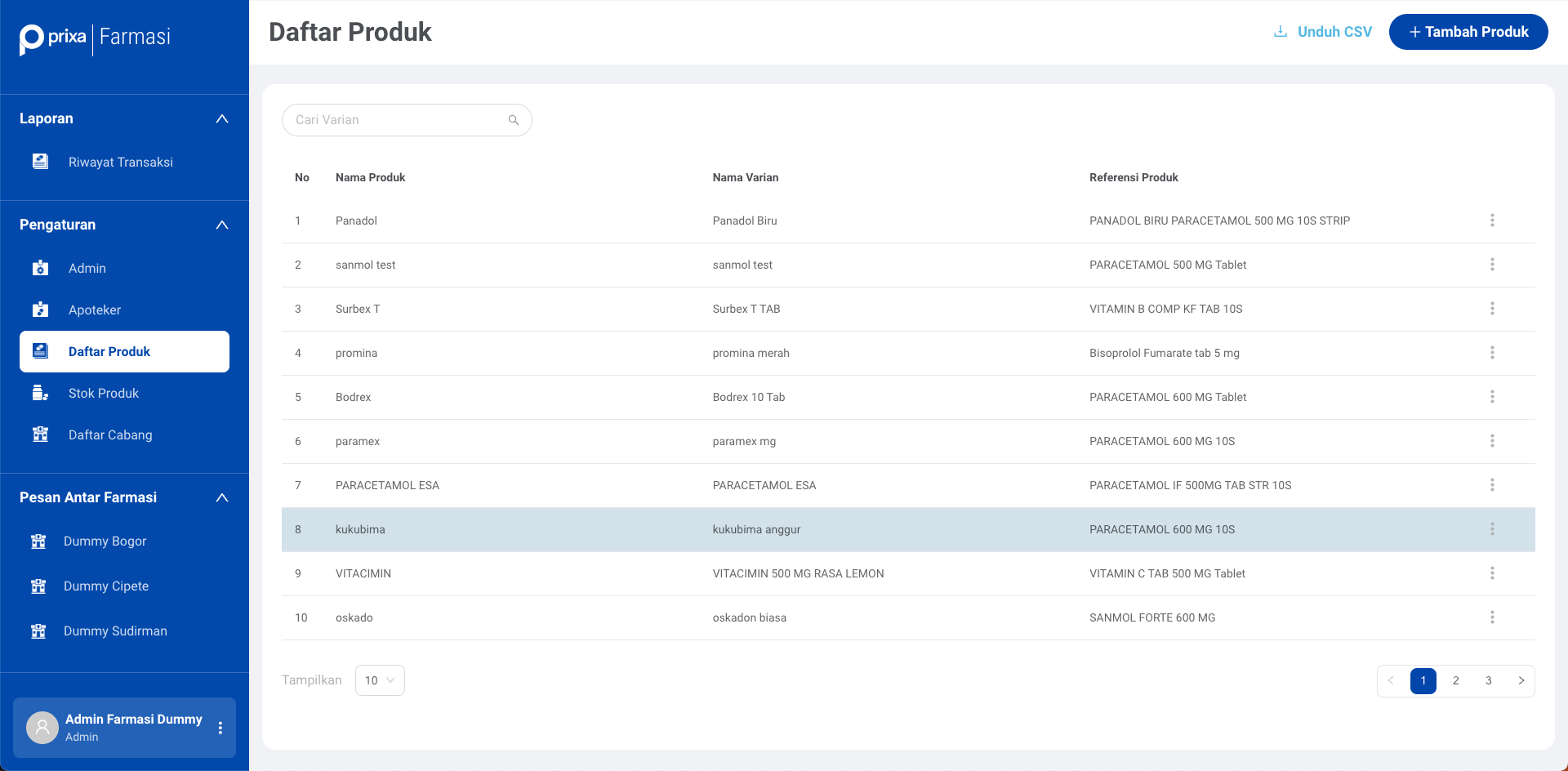This screenshot has height=771, width=1568.
Task: Download the list via Unduh CSV
Action: click(1323, 32)
